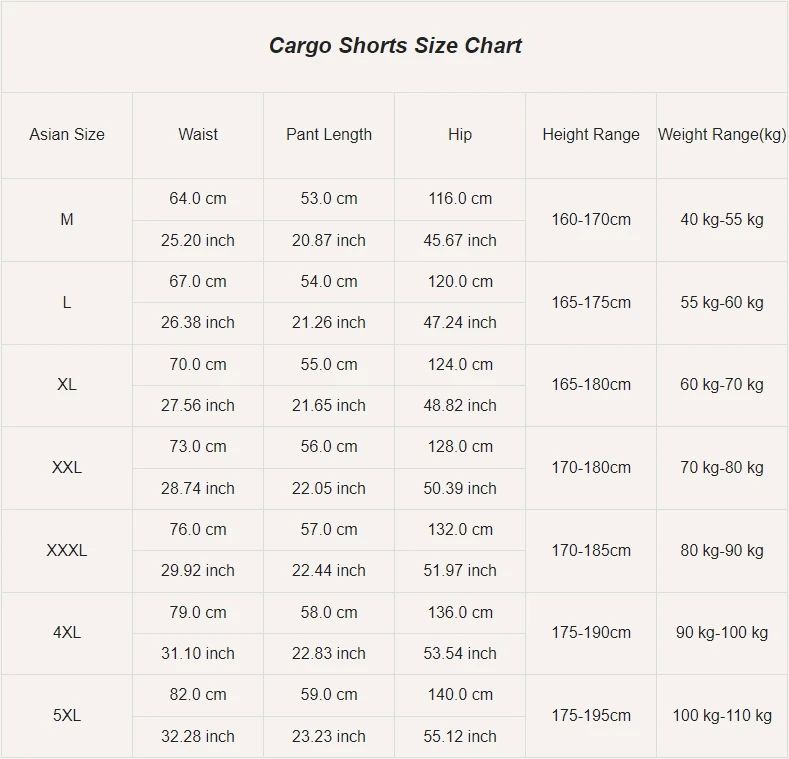Select the 79.0 cm waist cell
The image size is (789, 759).
pos(198,613)
